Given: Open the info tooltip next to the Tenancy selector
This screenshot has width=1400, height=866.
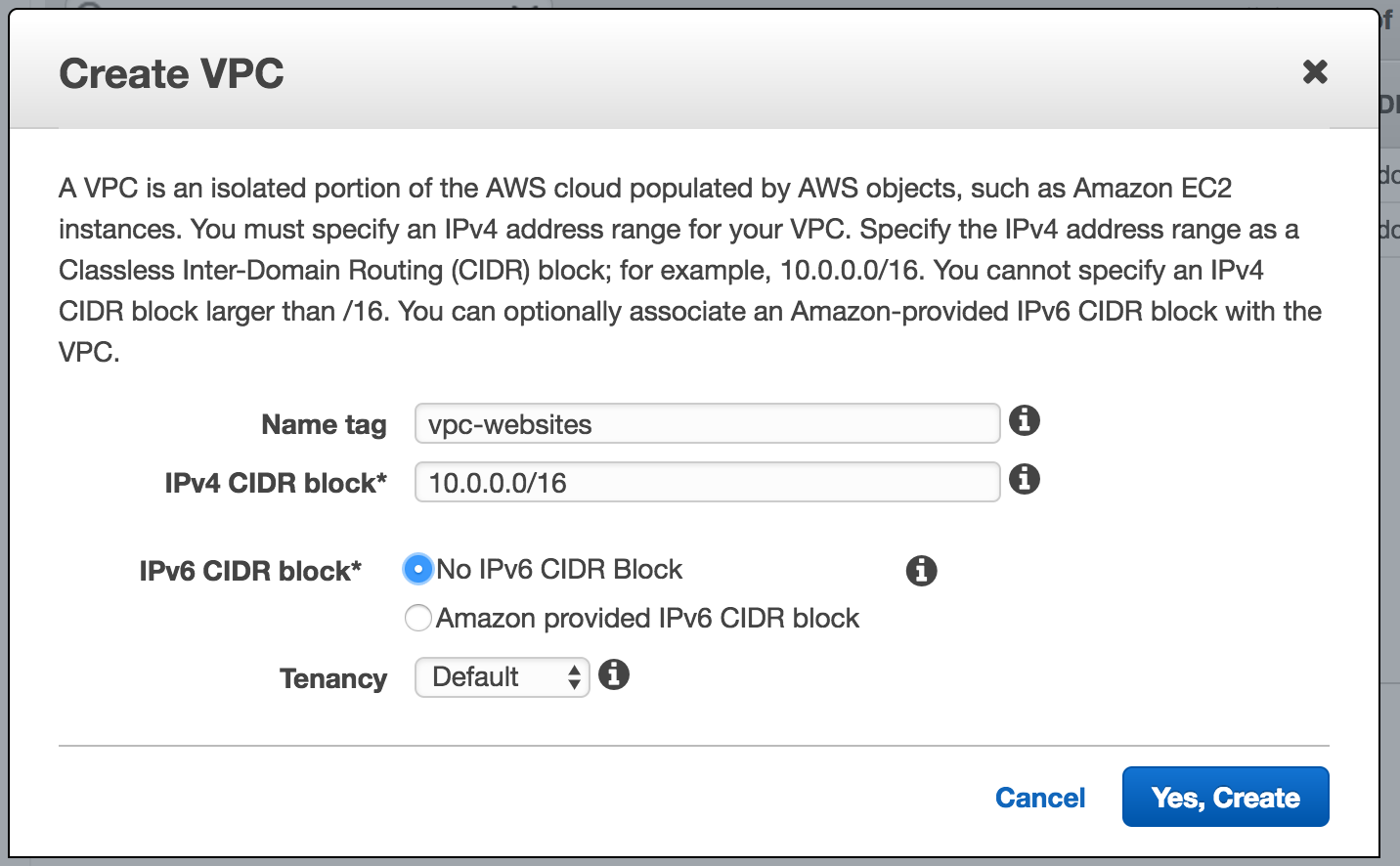Looking at the screenshot, I should (615, 674).
